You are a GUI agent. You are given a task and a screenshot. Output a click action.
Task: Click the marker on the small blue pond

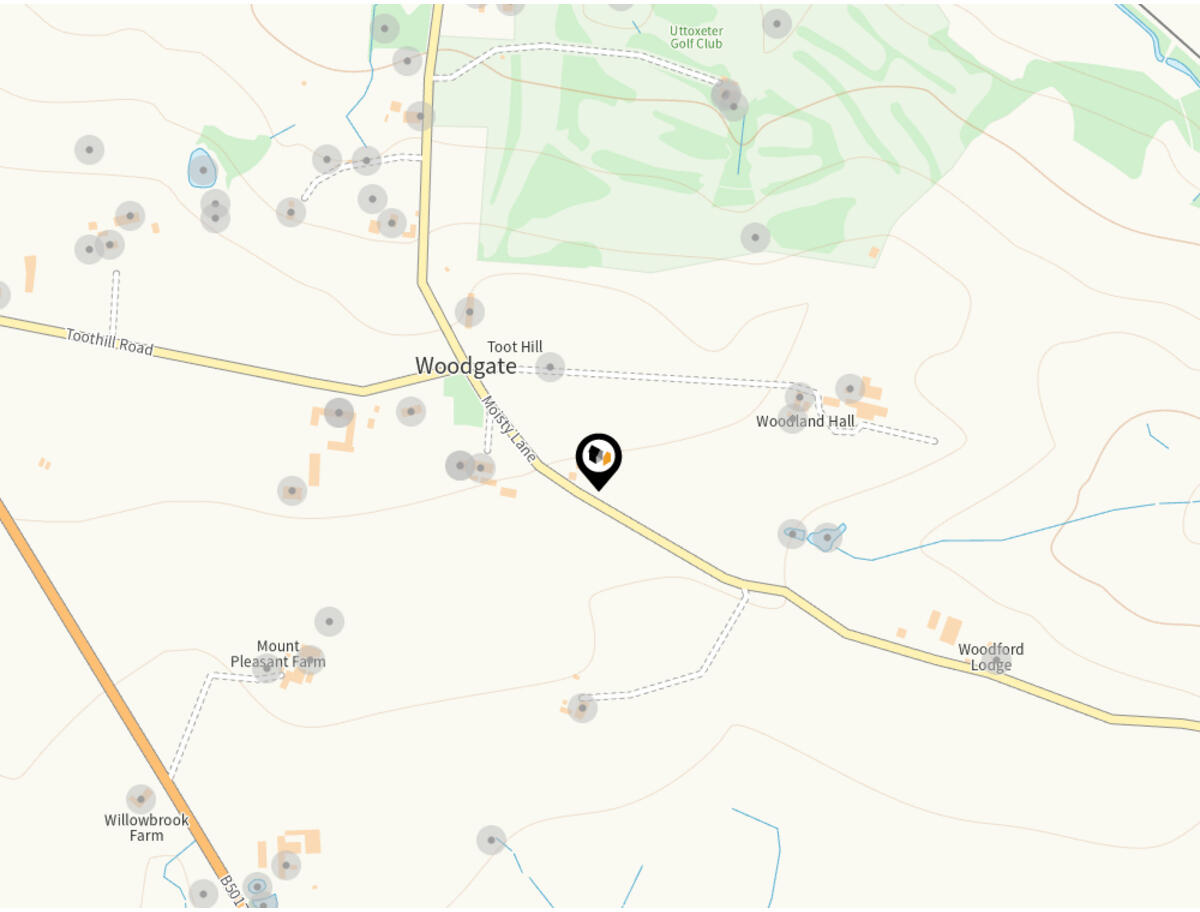tap(203, 171)
